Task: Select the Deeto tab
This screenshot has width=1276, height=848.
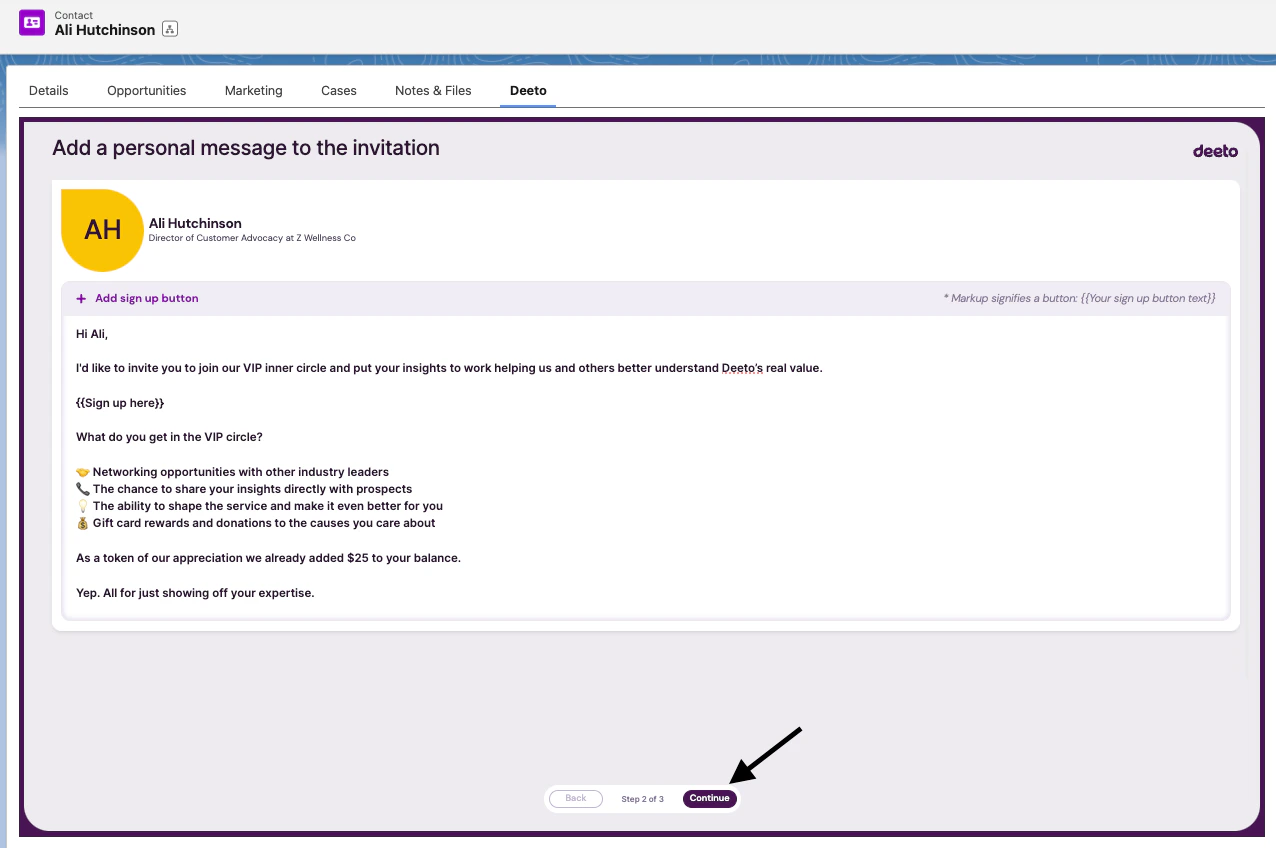Action: pyautogui.click(x=528, y=90)
